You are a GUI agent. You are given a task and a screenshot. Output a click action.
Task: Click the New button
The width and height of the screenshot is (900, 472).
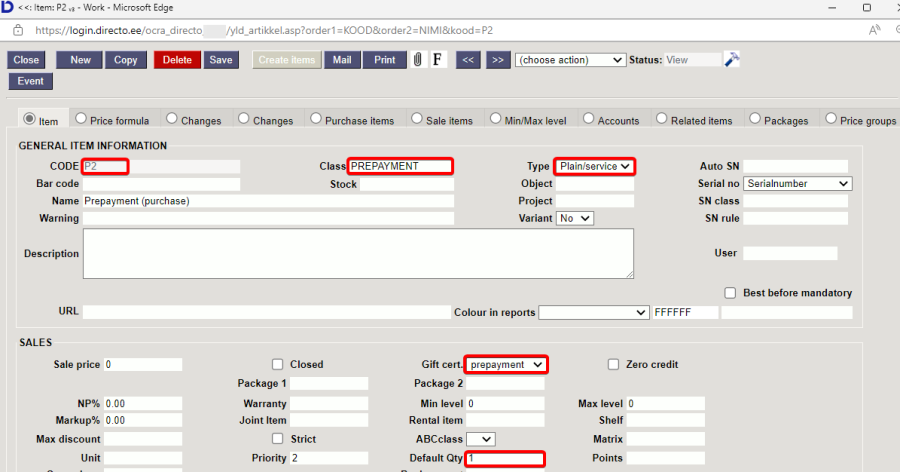[x=80, y=60]
